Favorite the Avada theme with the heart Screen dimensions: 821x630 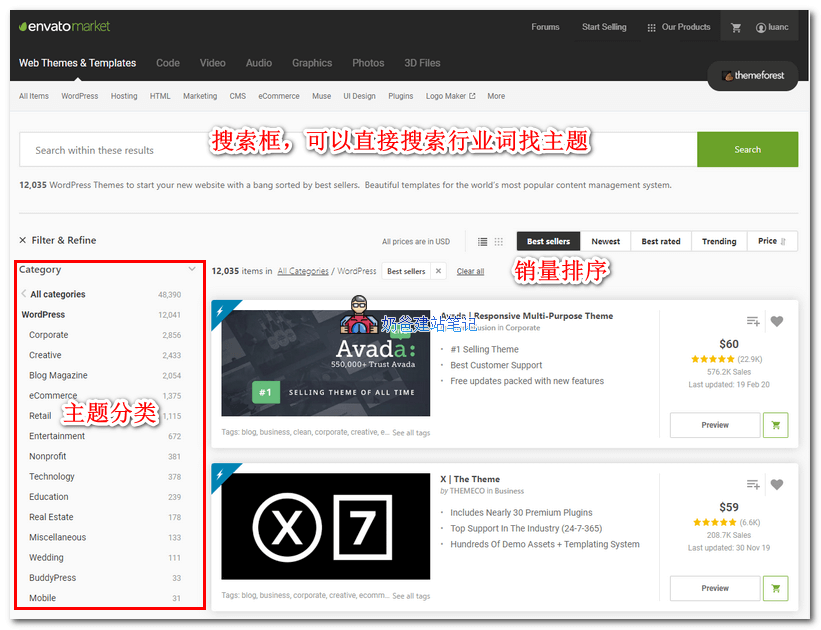(x=777, y=321)
